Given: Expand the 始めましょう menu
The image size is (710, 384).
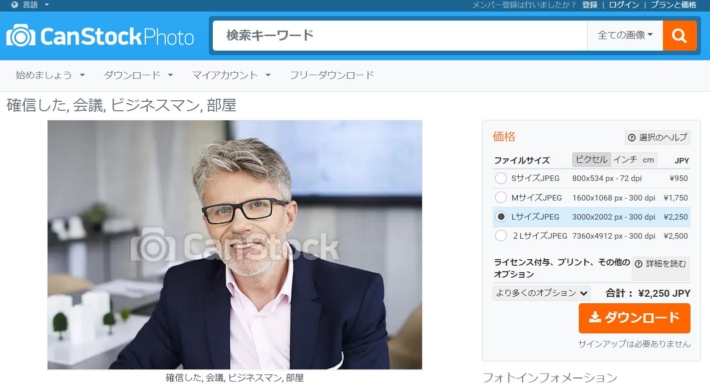Looking at the screenshot, I should click(50, 75).
